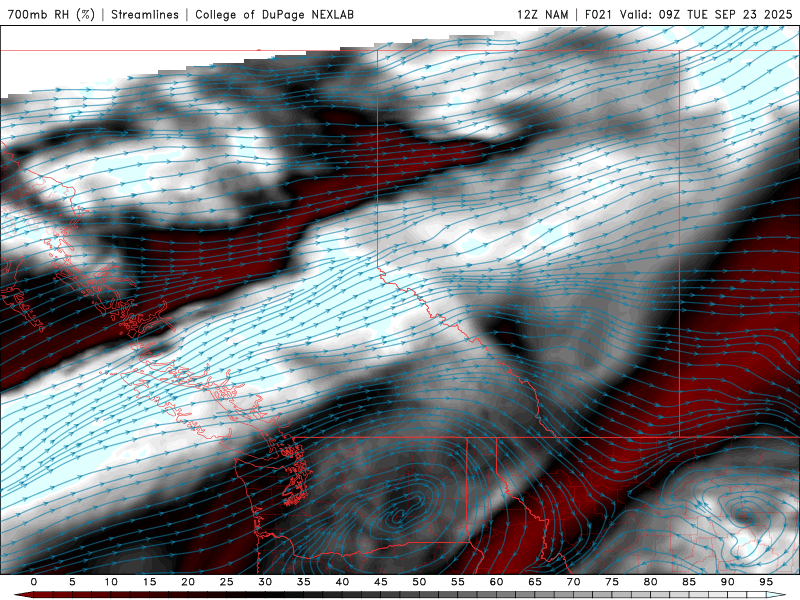Click the colorbar value label 20
The image size is (800, 600).
coord(188,582)
